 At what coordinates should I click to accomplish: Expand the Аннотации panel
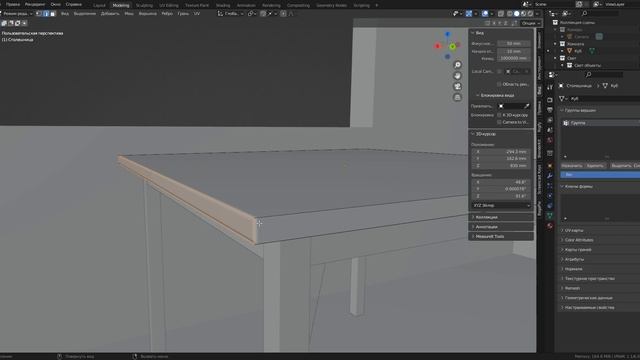(x=501, y=227)
